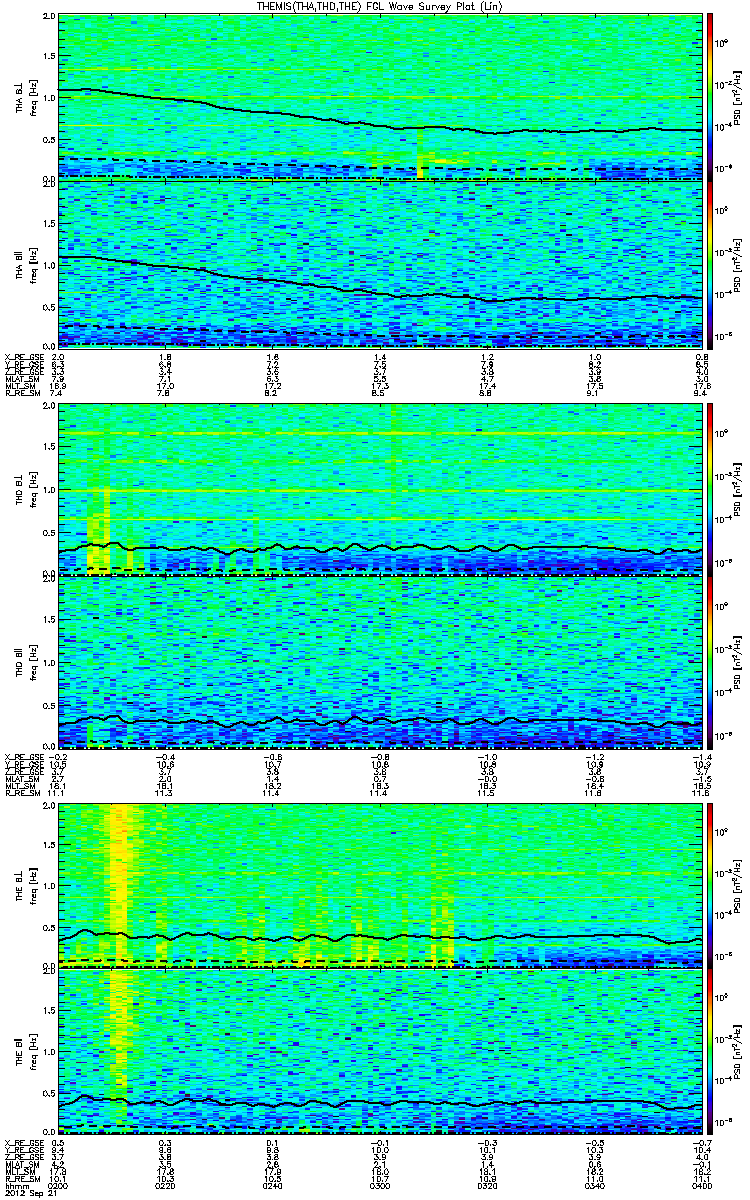Click the THE B-parallel PSD color bar
The image size is (750, 1200).
[711, 1052]
